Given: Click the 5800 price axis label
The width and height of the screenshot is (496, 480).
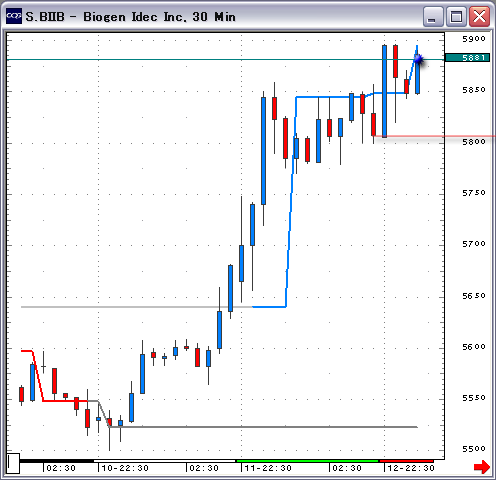Looking at the screenshot, I should [x=474, y=142].
